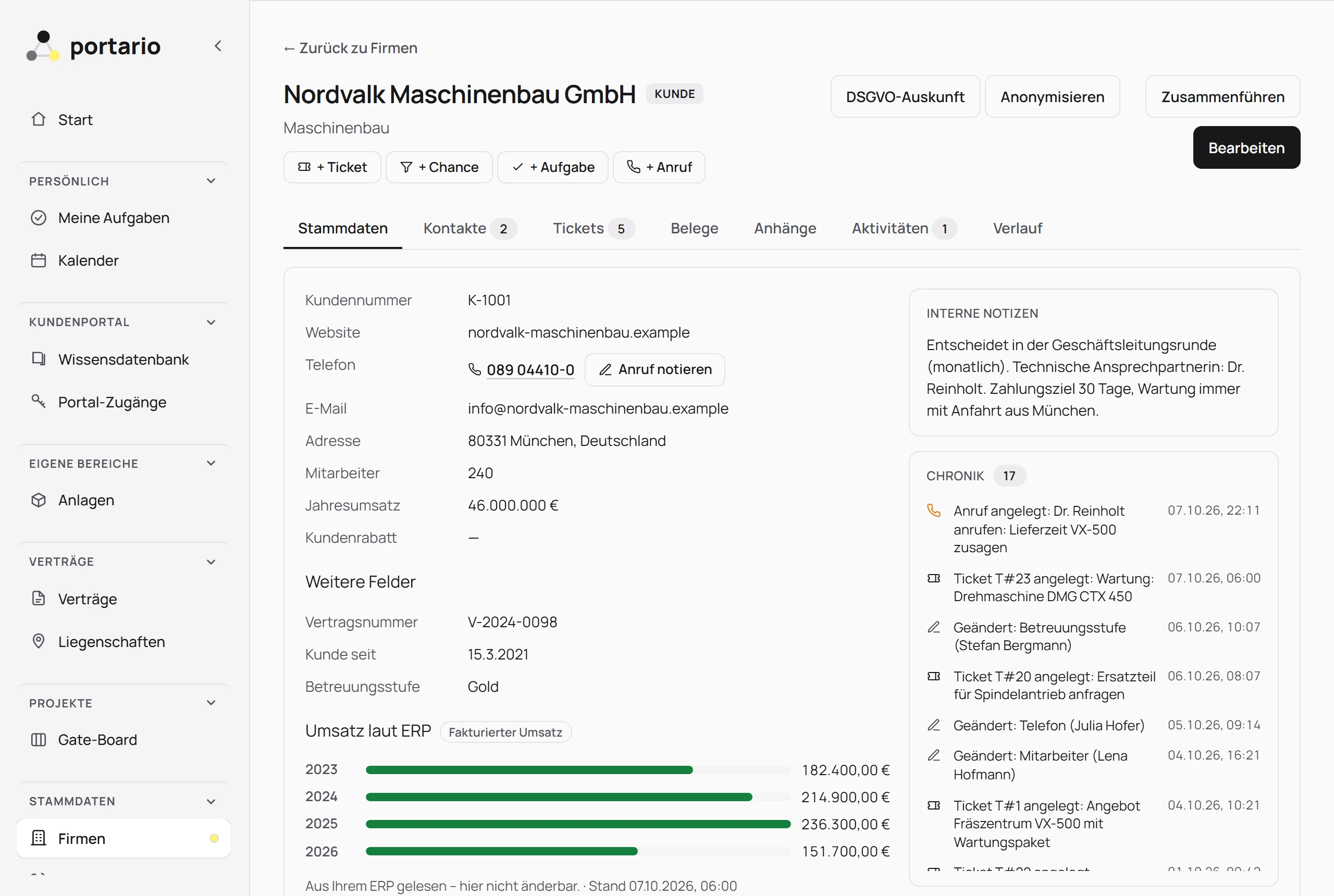Switch to the Kontakte tab
This screenshot has height=896, width=1334.
470,229
